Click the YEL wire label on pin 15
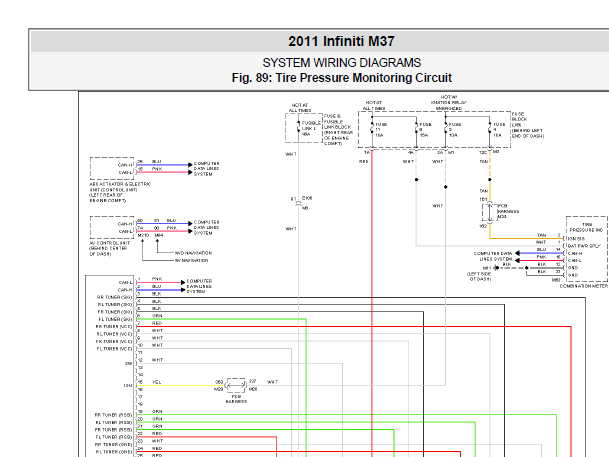This screenshot has width=609, height=457. coord(157,382)
